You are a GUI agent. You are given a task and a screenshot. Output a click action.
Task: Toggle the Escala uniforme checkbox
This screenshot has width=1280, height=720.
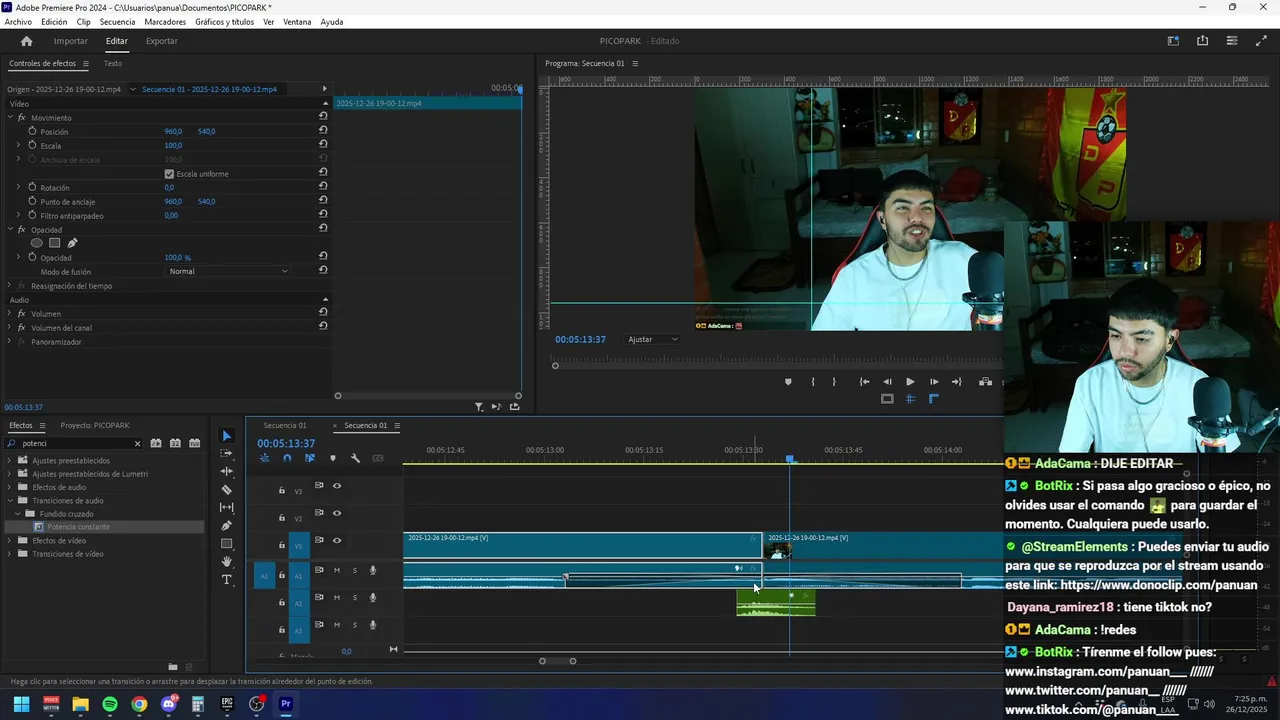coord(169,174)
